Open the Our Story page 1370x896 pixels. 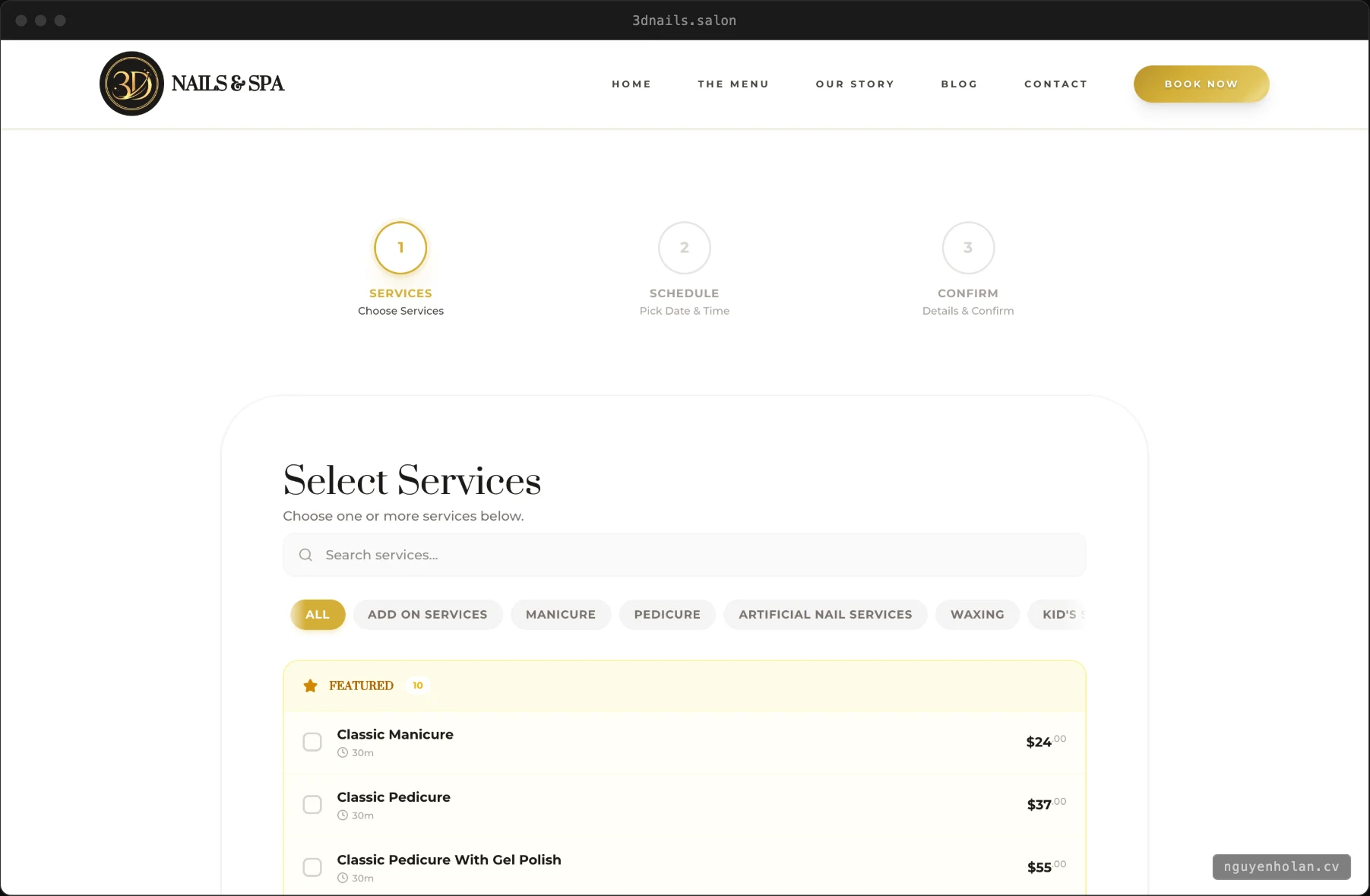[855, 84]
